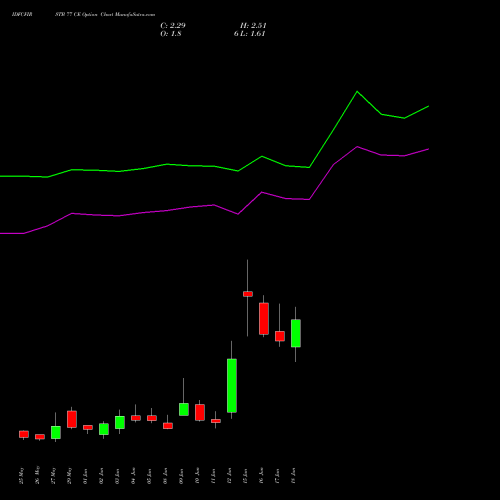Click the "26 May" date label

tap(38, 475)
